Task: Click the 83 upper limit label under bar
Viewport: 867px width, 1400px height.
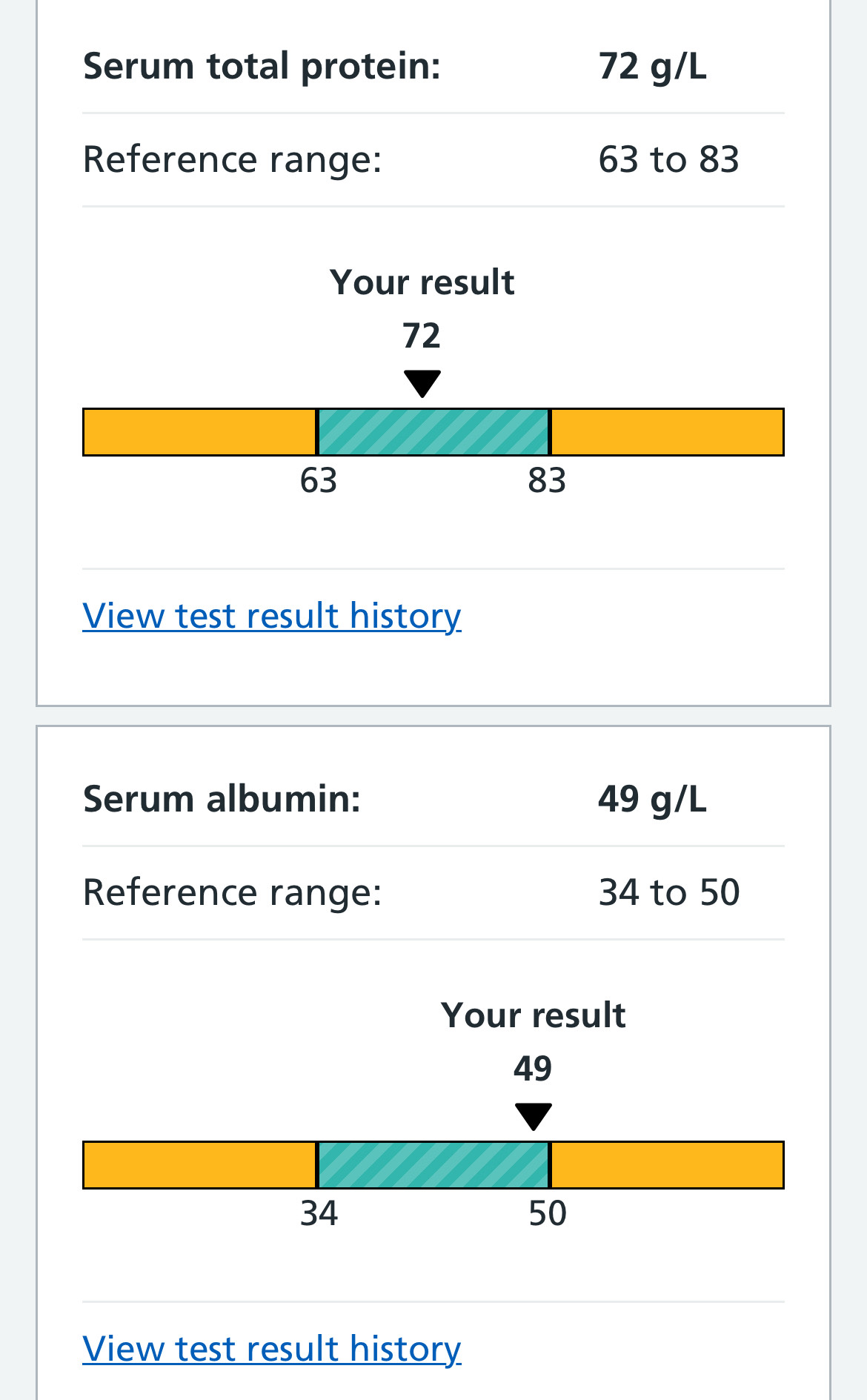Action: (x=547, y=480)
